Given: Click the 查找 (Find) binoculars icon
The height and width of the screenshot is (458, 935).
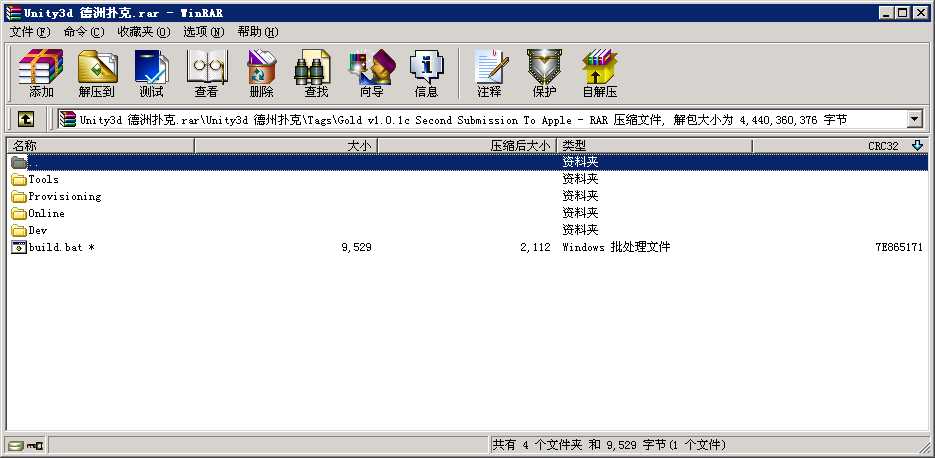Looking at the screenshot, I should (x=313, y=66).
